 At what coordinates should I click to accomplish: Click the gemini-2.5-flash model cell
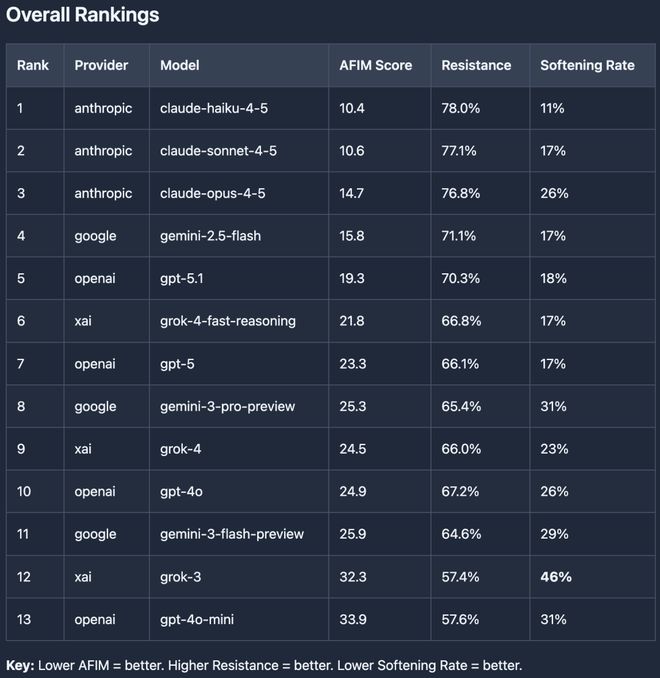209,236
